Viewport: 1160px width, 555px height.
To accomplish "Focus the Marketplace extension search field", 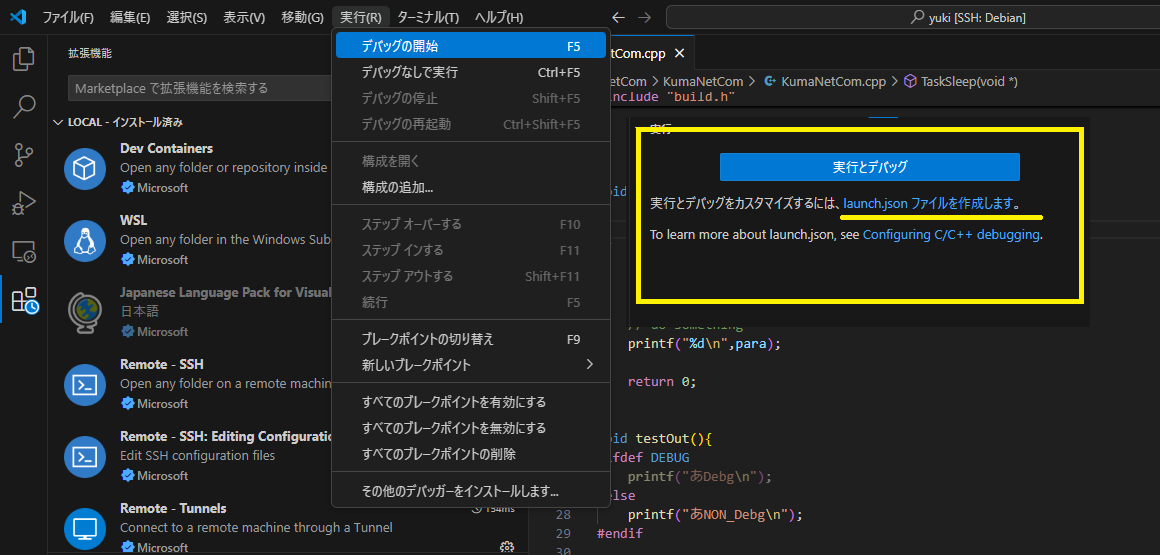I will (x=200, y=88).
